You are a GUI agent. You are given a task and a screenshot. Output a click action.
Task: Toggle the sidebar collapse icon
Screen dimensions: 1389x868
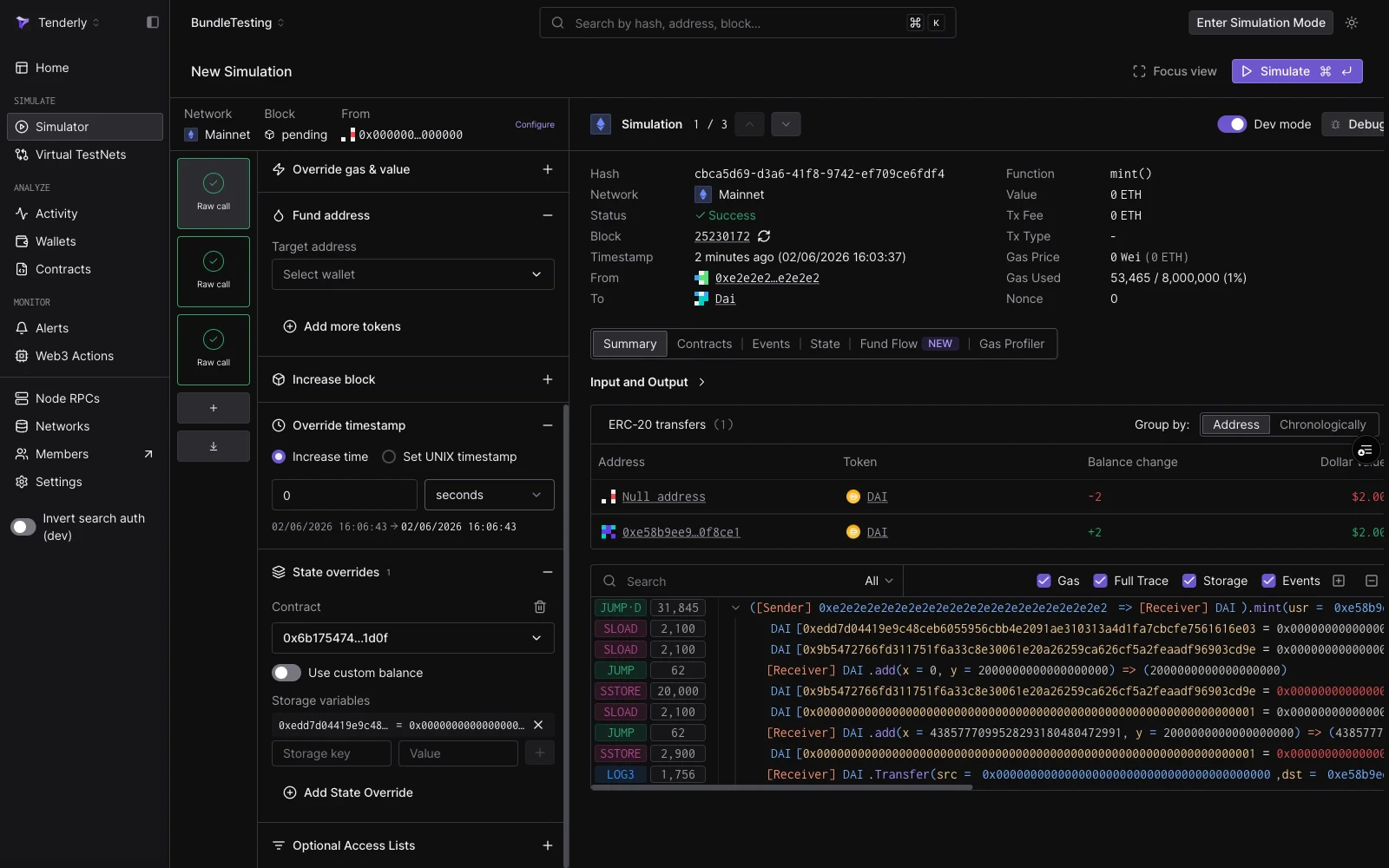(153, 23)
